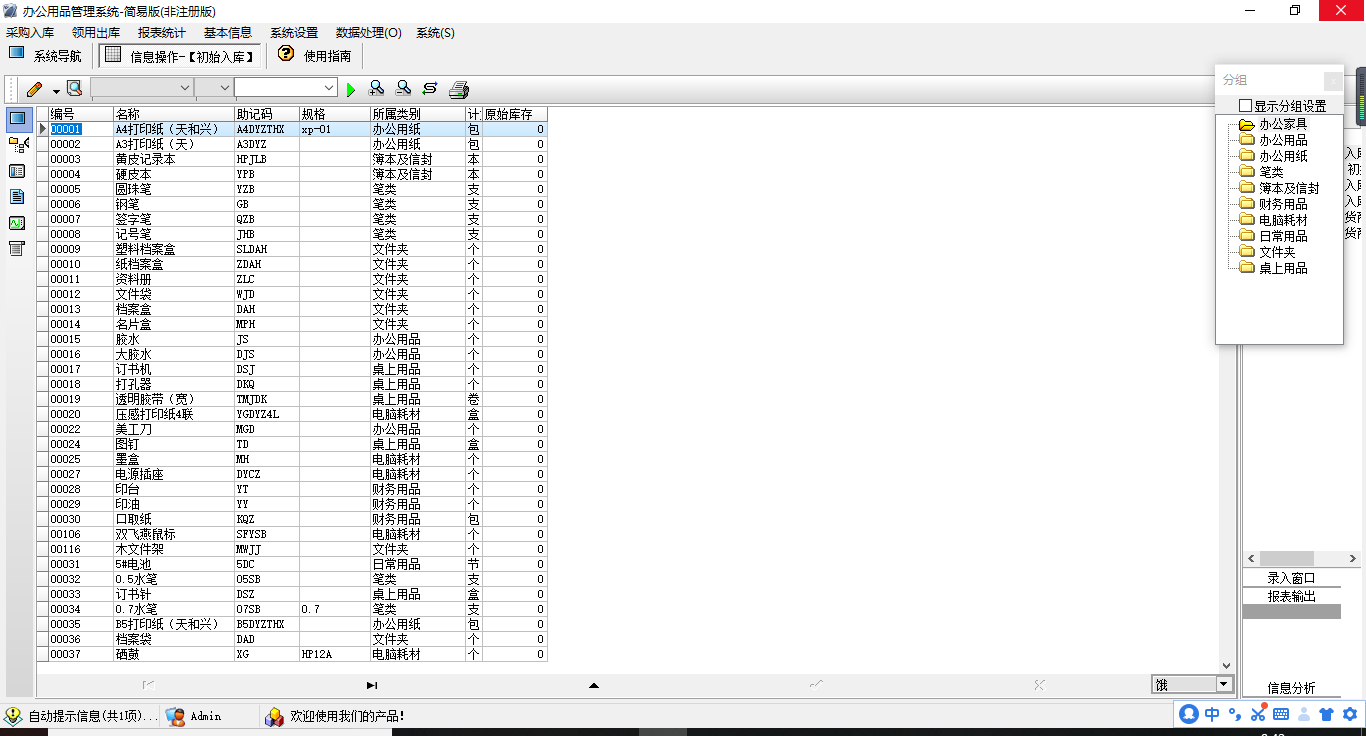Click the 所属类别 column header

pos(417,114)
